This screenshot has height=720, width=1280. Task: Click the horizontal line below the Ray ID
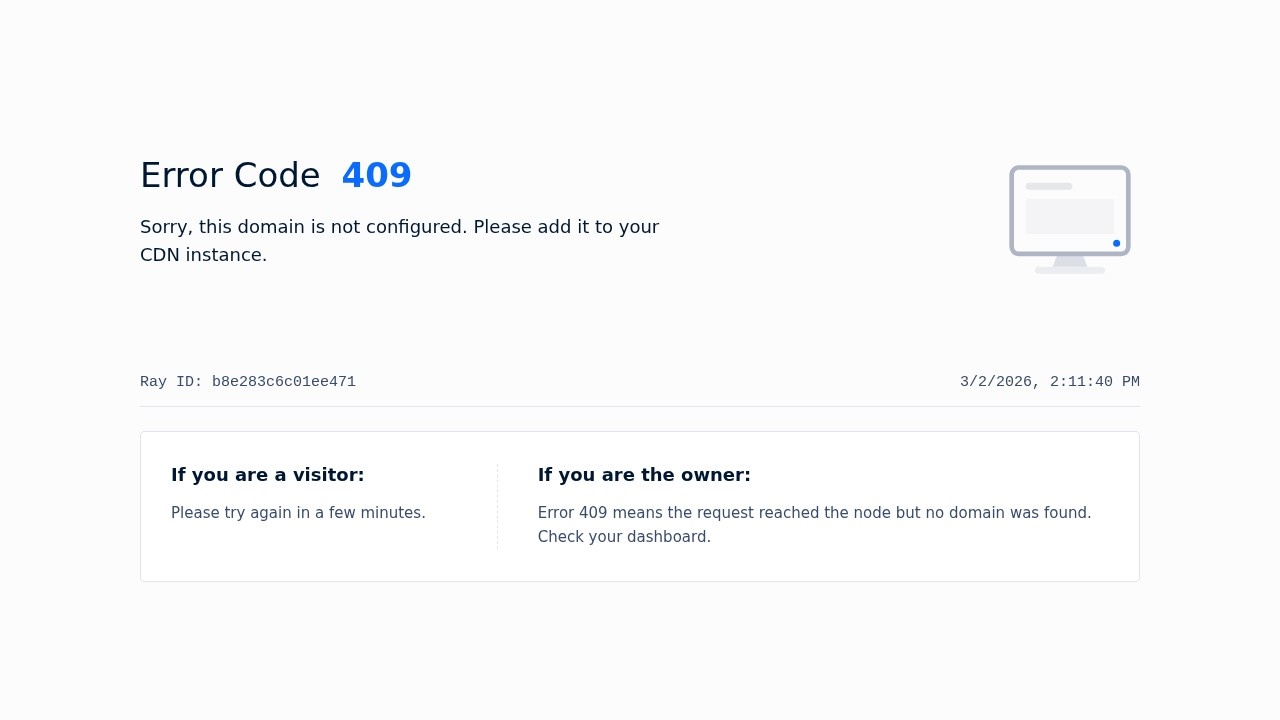(640, 406)
